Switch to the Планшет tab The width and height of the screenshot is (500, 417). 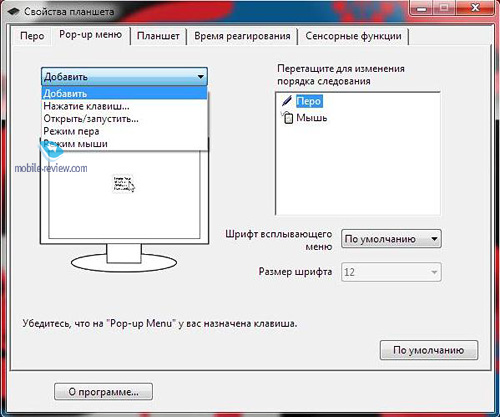(x=158, y=36)
